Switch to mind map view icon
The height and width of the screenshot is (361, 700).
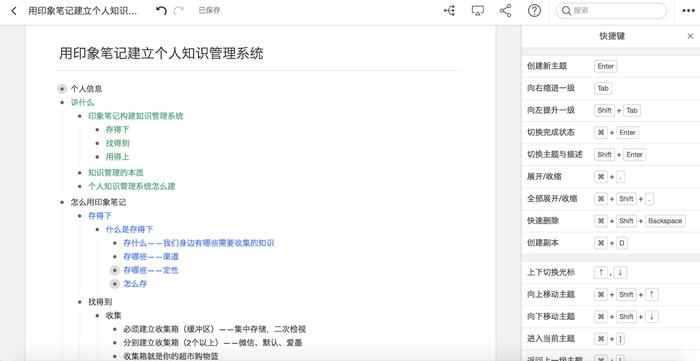pos(449,11)
